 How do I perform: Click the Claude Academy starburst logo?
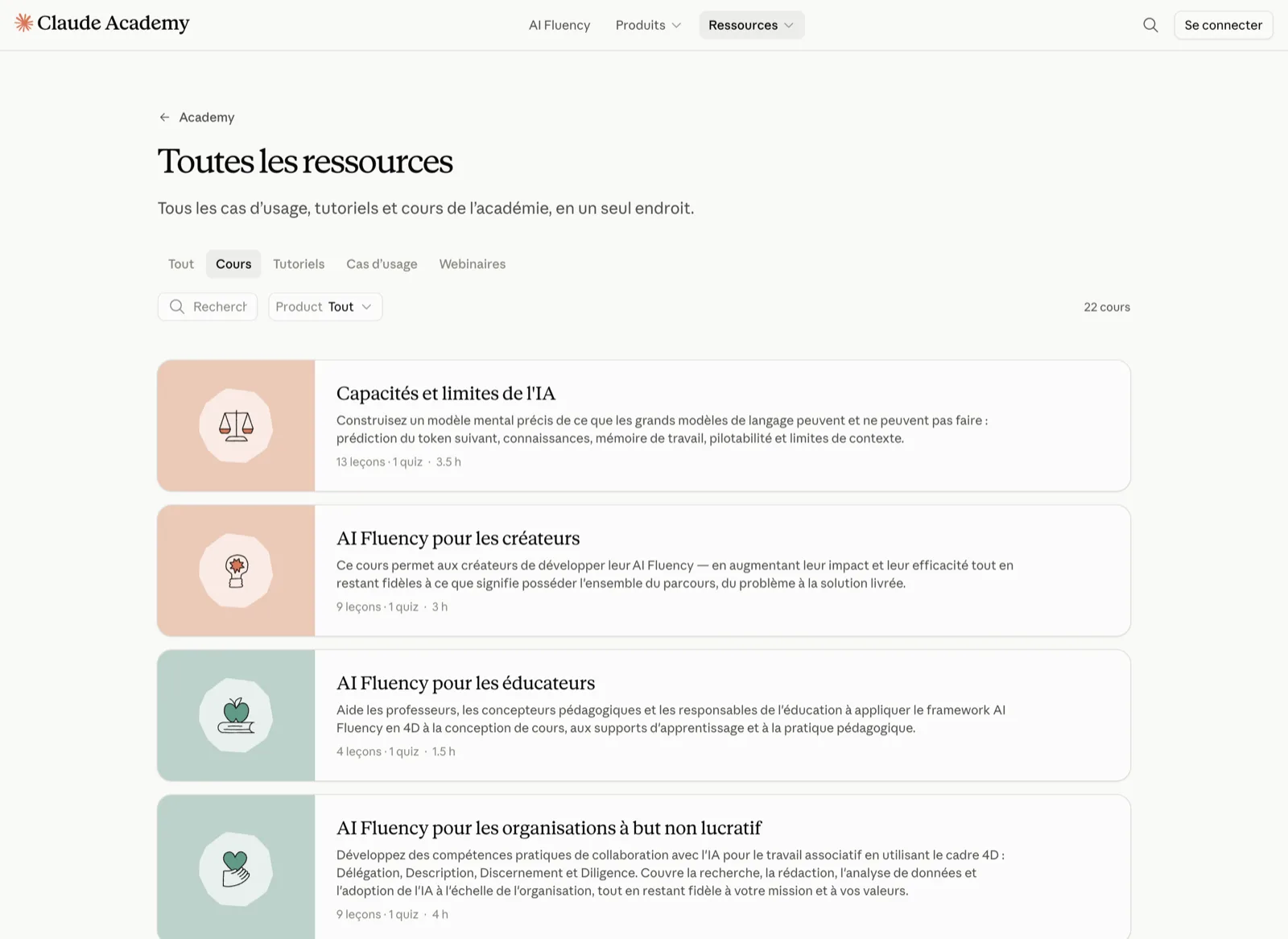coord(24,23)
